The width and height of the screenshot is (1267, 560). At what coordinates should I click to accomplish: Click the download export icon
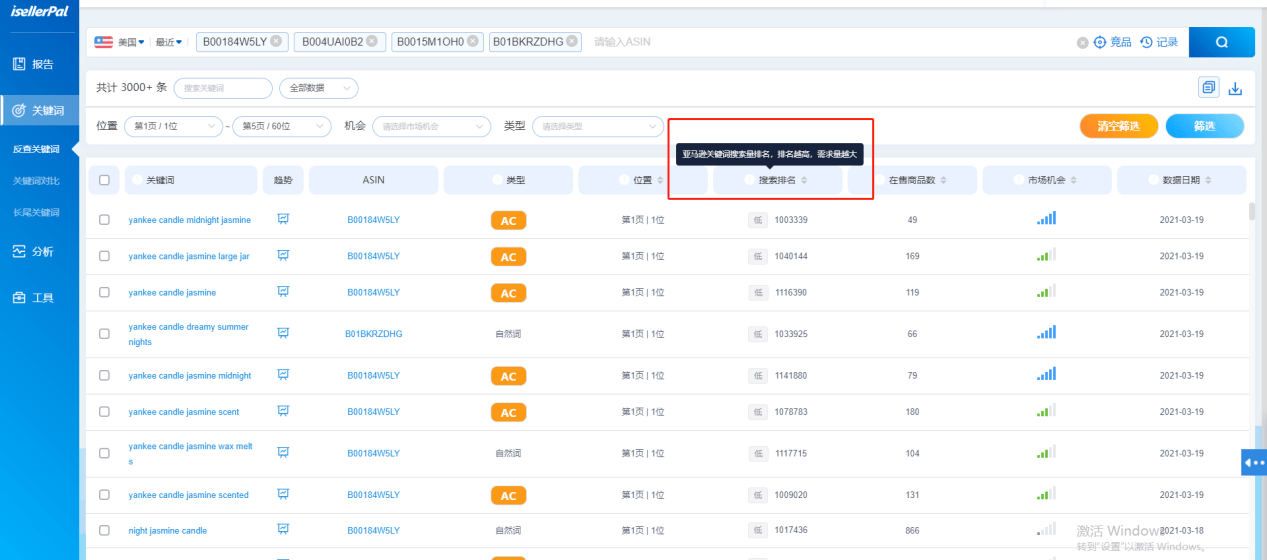tap(1235, 88)
